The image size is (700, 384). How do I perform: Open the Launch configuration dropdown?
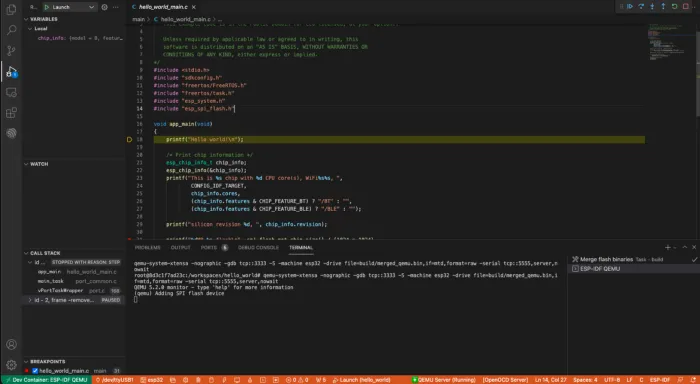(x=70, y=7)
